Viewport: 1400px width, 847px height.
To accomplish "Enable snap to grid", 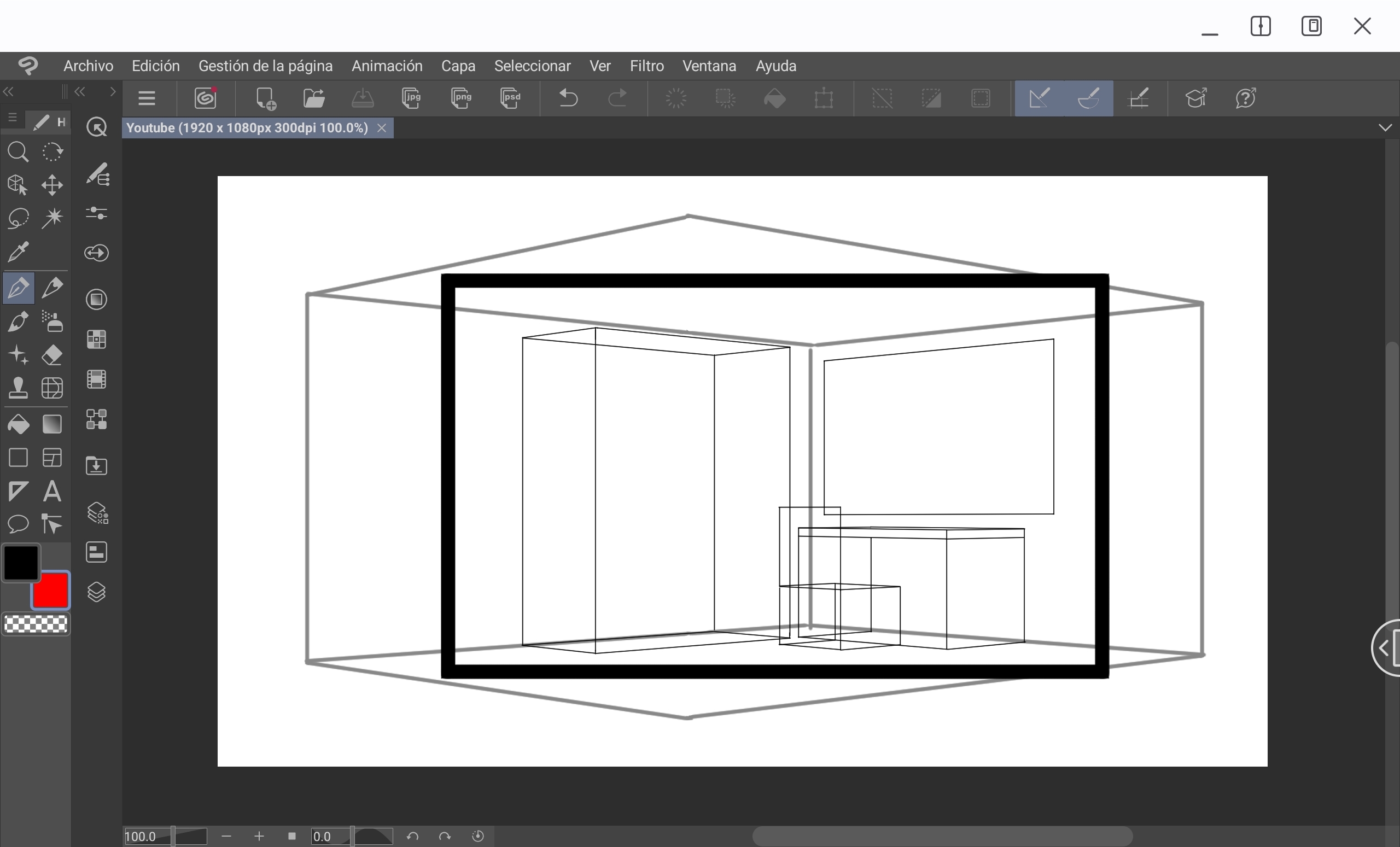I will coord(1140,98).
